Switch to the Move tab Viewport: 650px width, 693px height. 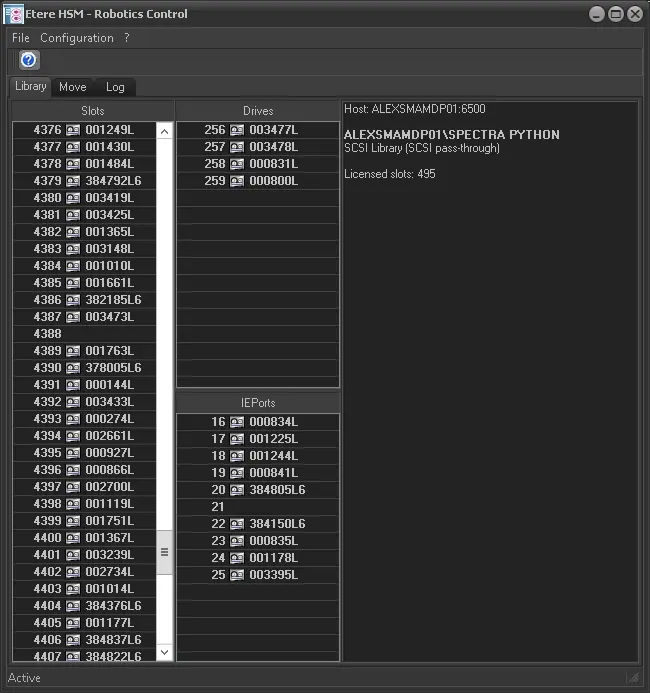[x=73, y=87]
